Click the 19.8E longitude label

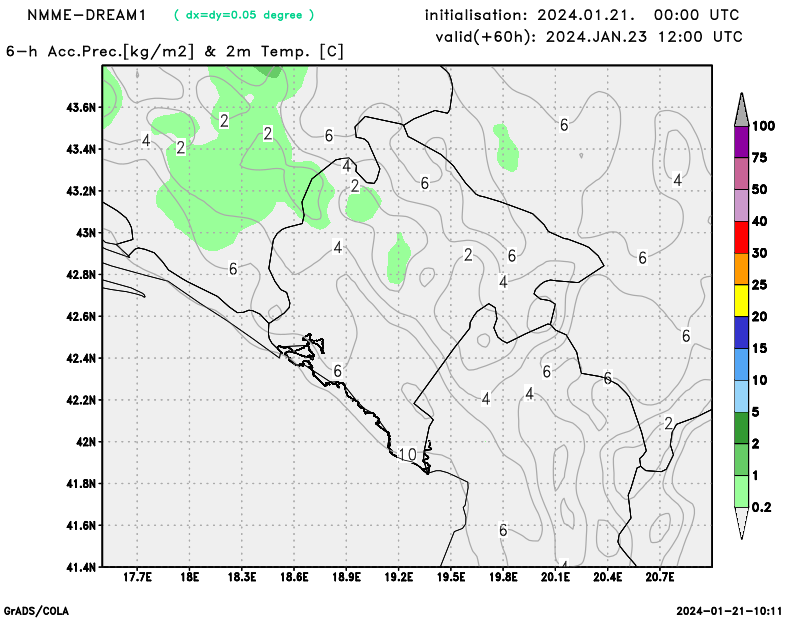point(503,577)
